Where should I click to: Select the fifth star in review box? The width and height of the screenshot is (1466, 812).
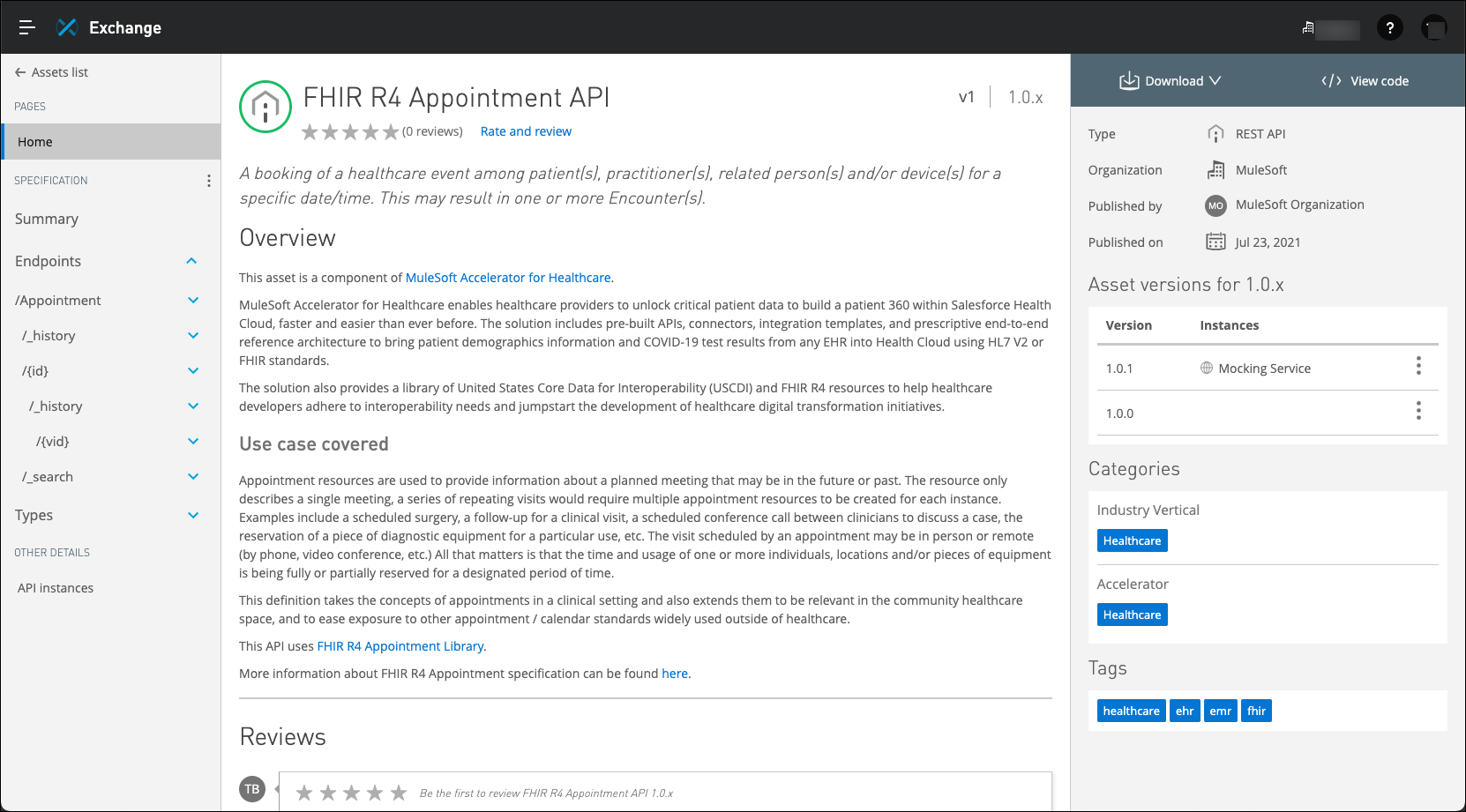[399, 793]
